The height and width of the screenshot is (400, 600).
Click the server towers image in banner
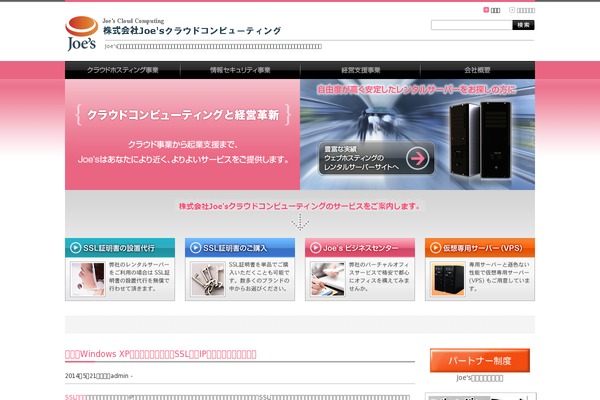point(481,140)
